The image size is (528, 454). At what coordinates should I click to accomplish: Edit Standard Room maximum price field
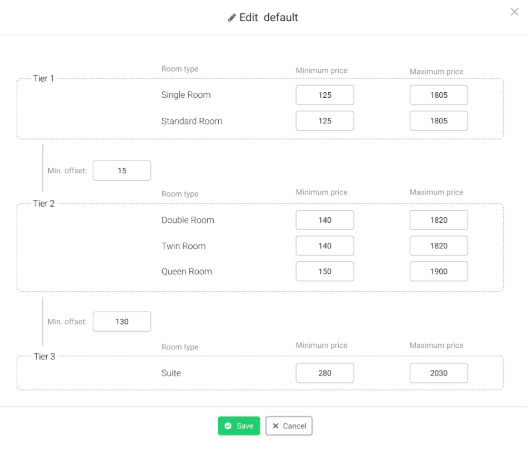point(438,121)
